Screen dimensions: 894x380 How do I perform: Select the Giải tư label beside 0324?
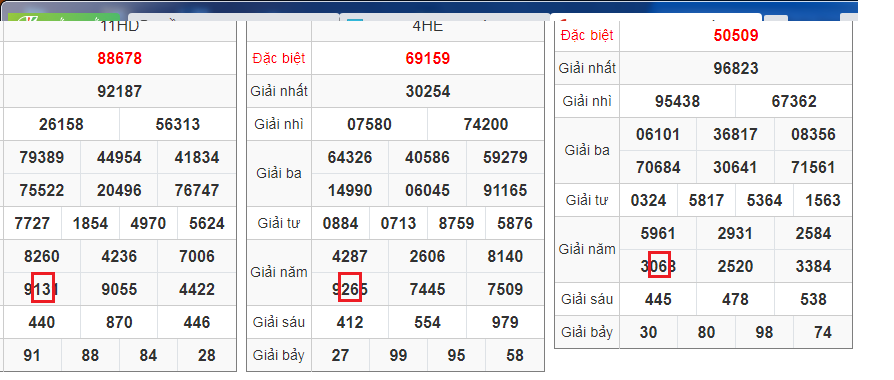[x=587, y=201]
